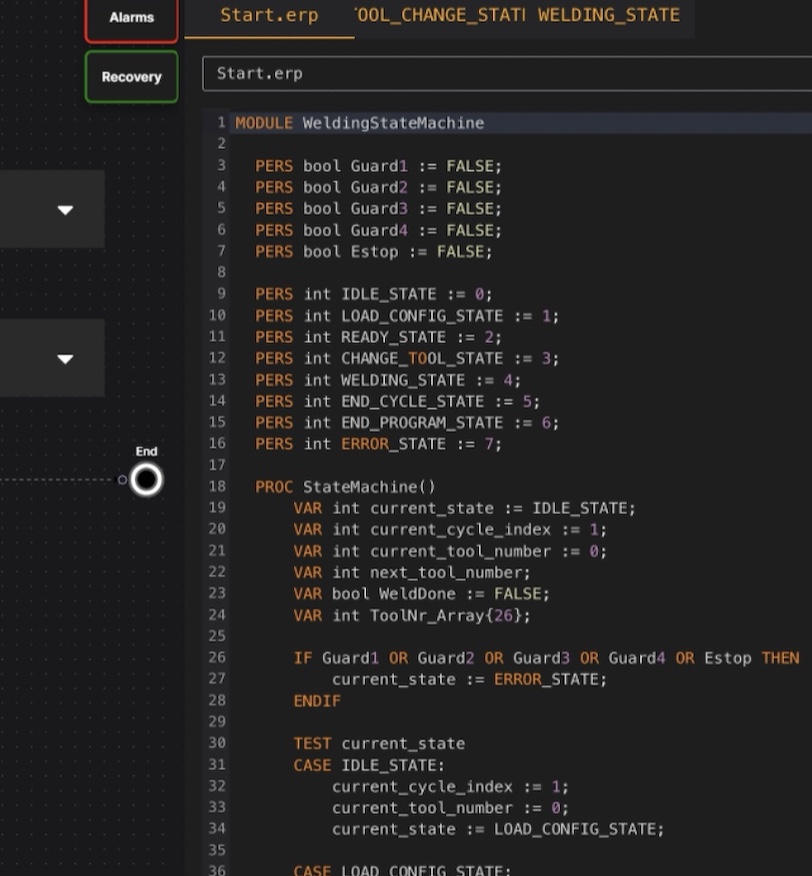Click the line 'PERS bool Estop := FALSE;'
812x876 pixels.
tap(374, 251)
